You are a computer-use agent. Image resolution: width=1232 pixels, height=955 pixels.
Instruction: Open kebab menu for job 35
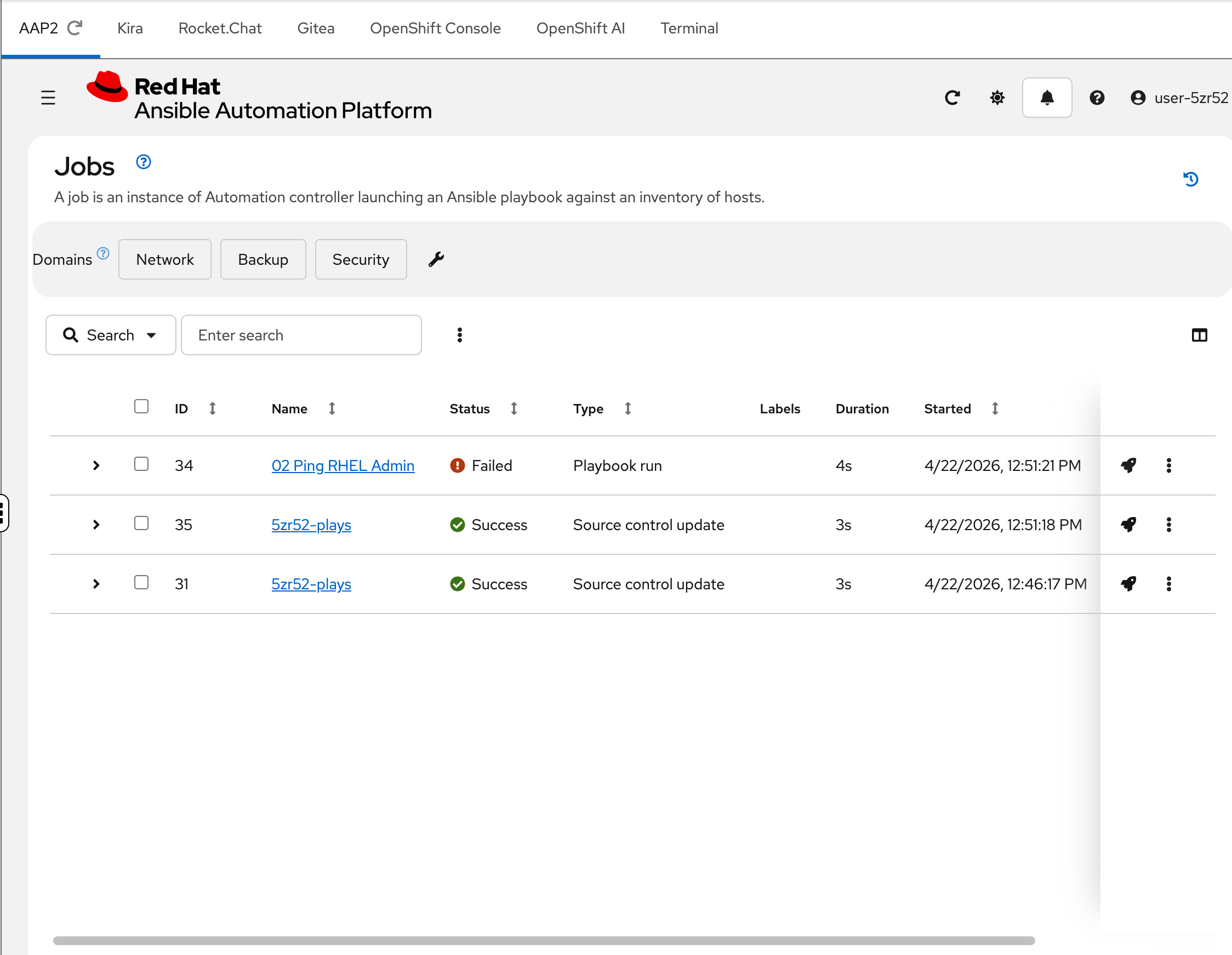point(1169,524)
